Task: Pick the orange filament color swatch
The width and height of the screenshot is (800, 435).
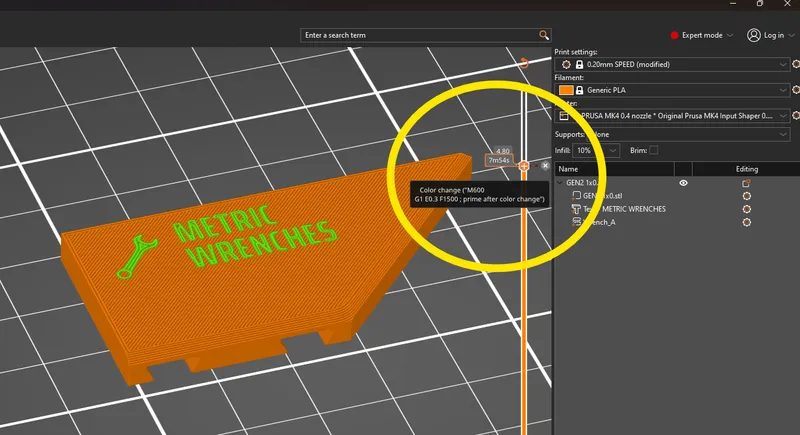Action: (x=566, y=90)
